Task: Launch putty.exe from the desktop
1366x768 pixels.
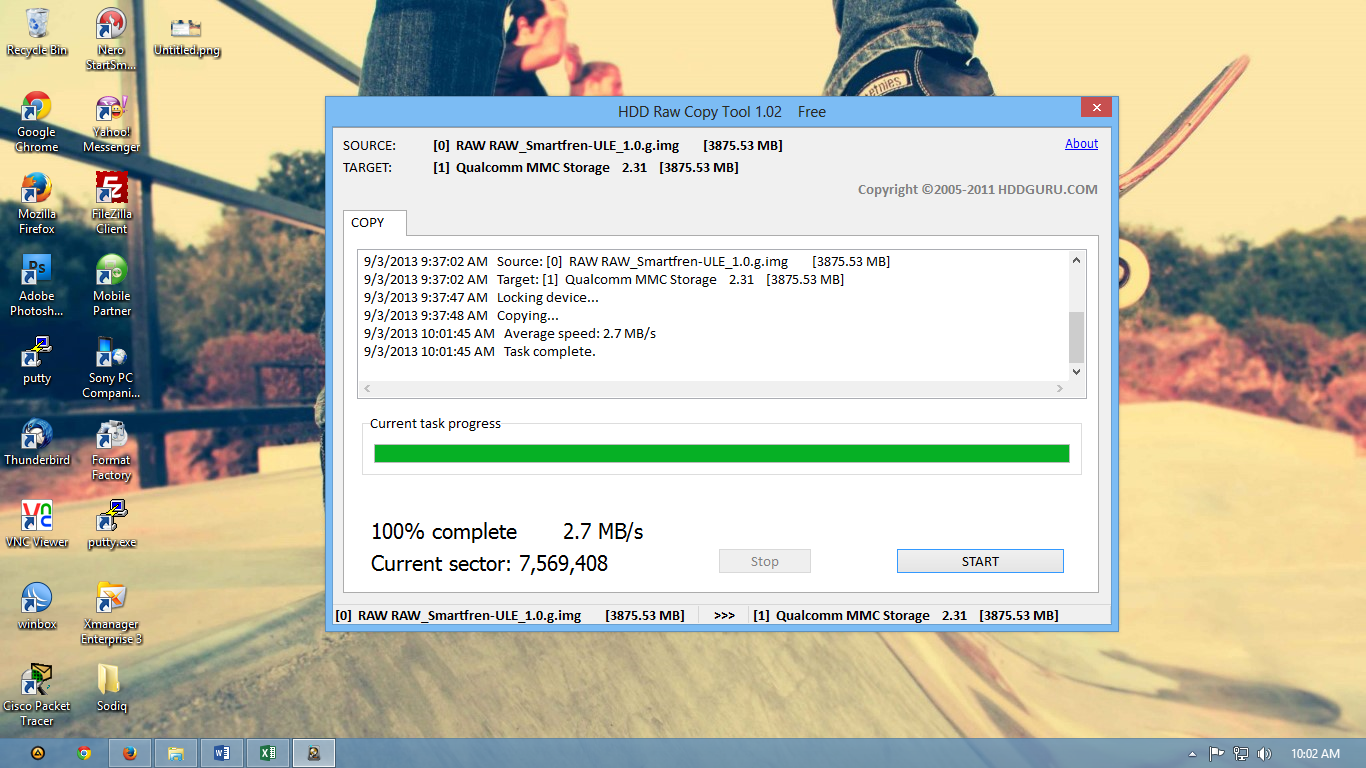Action: [x=110, y=516]
